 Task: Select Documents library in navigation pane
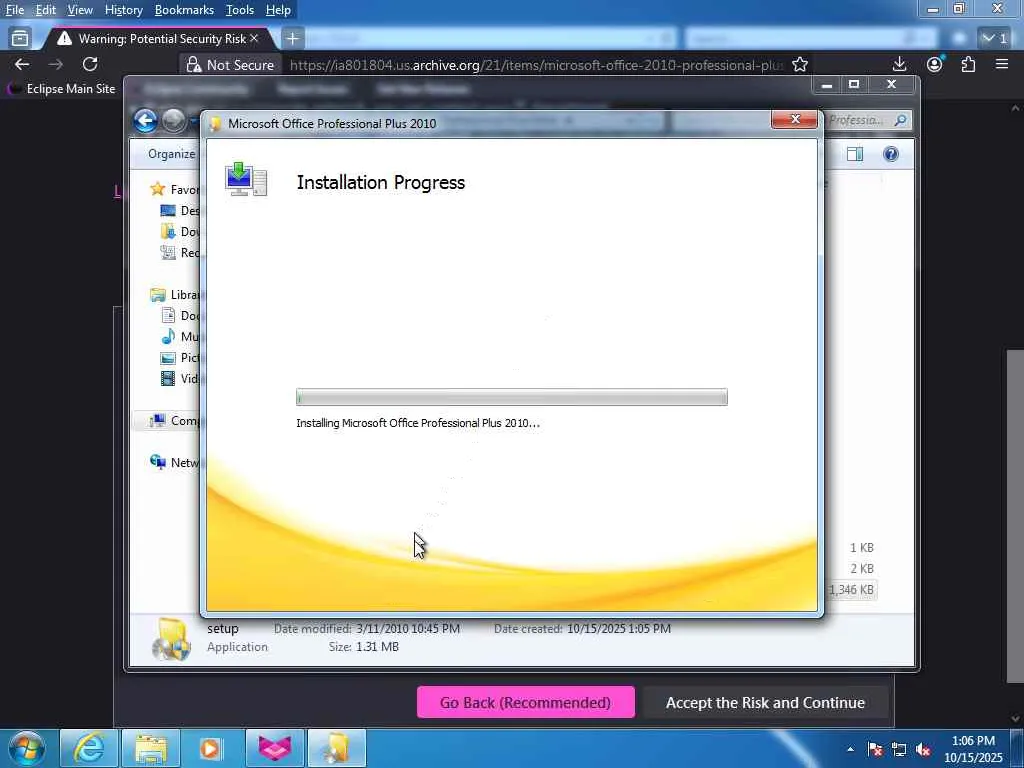[x=180, y=315]
